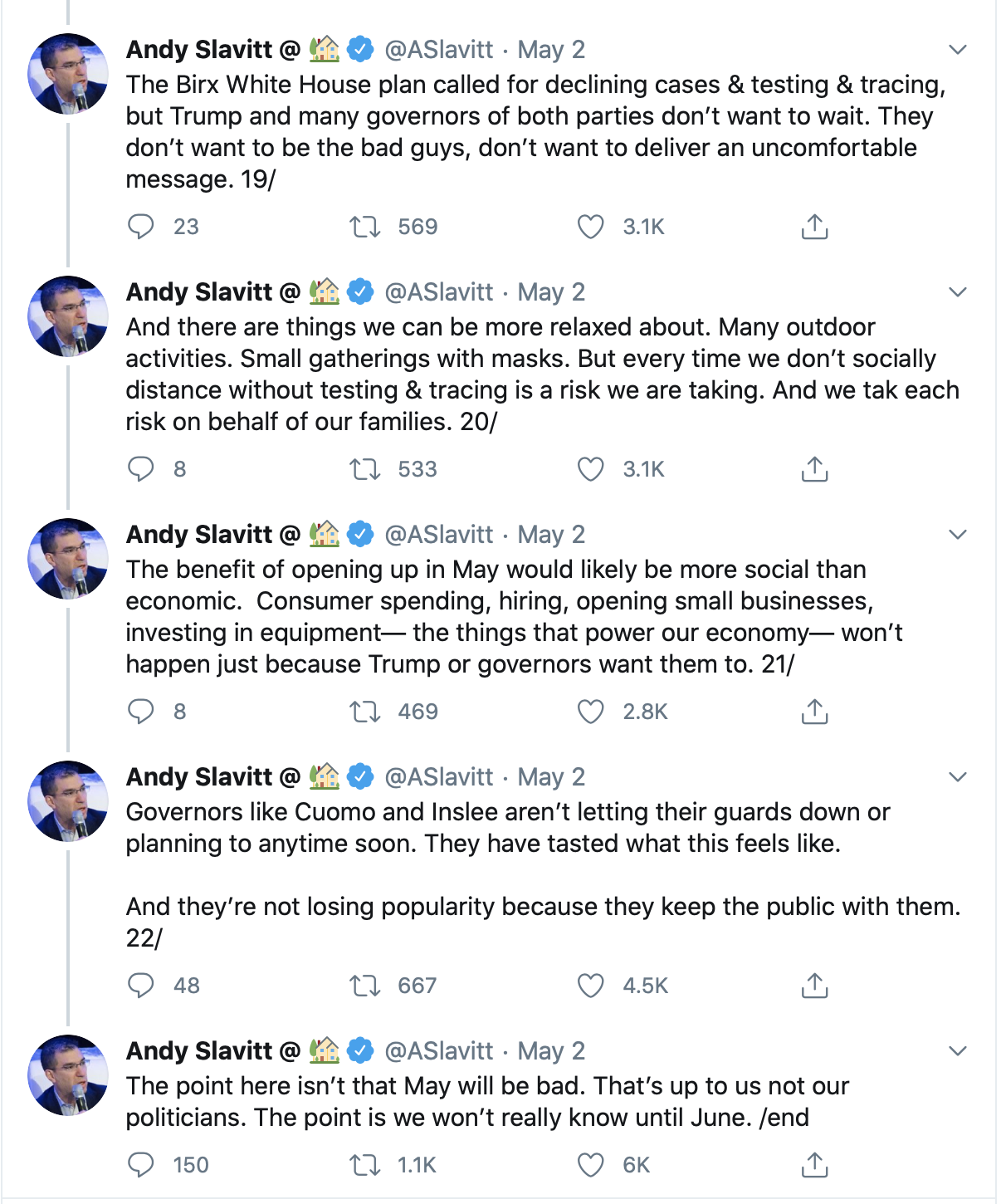Like the tweet about Cuomo and Inslee

click(x=590, y=986)
